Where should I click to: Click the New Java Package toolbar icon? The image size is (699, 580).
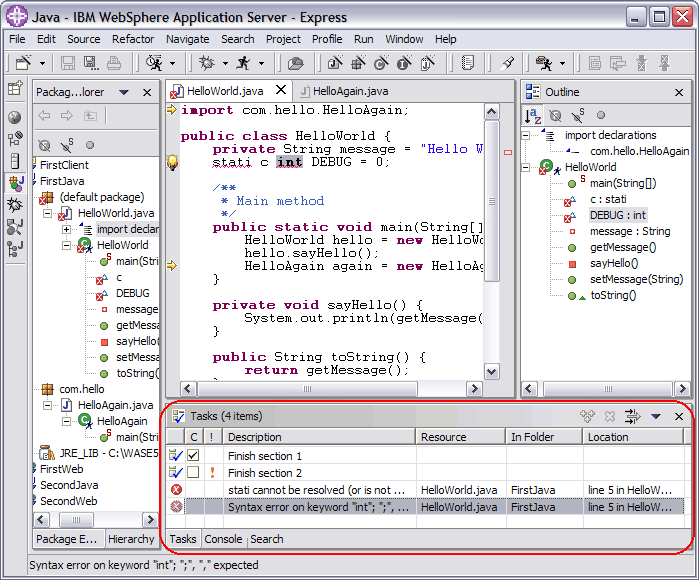coord(358,63)
